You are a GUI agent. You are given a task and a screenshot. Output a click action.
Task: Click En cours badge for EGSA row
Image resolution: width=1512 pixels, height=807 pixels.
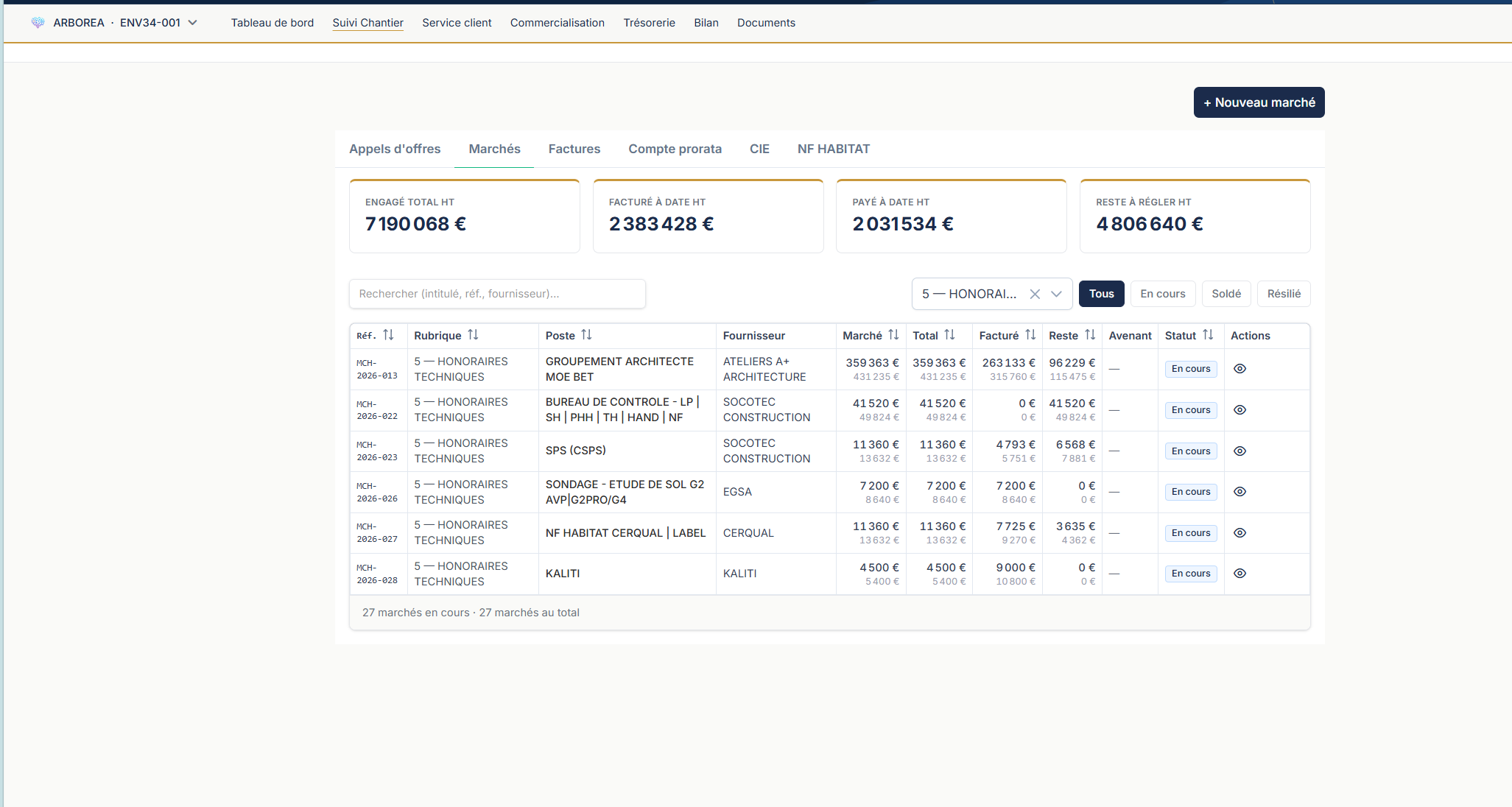tap(1191, 492)
